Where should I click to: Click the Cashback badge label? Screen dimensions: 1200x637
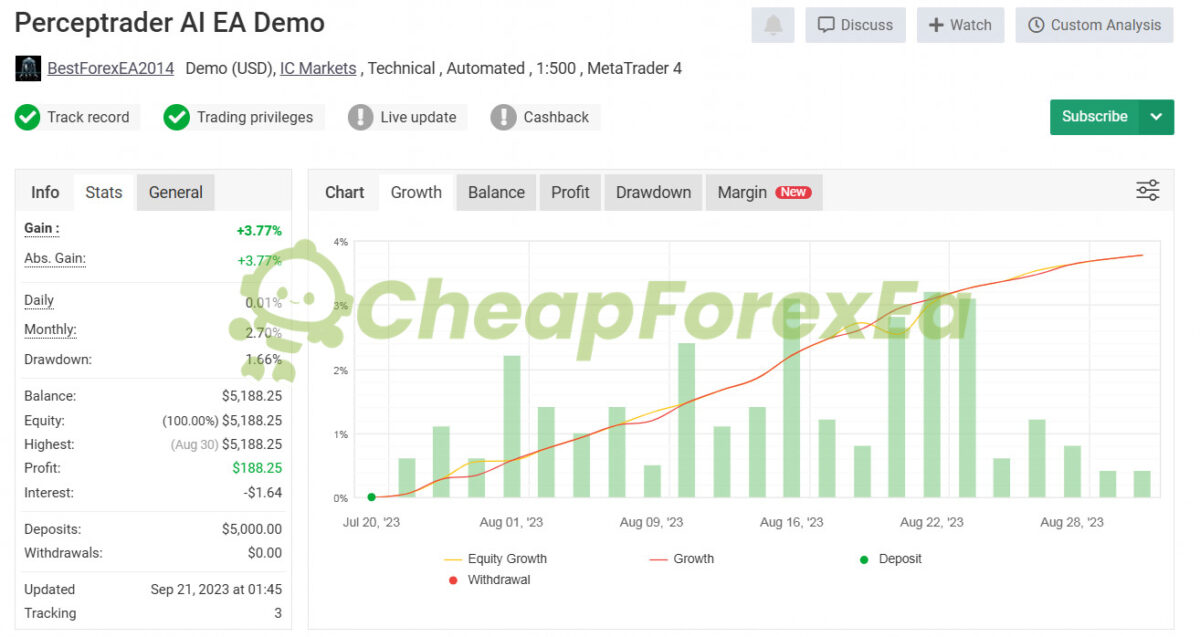click(x=556, y=117)
